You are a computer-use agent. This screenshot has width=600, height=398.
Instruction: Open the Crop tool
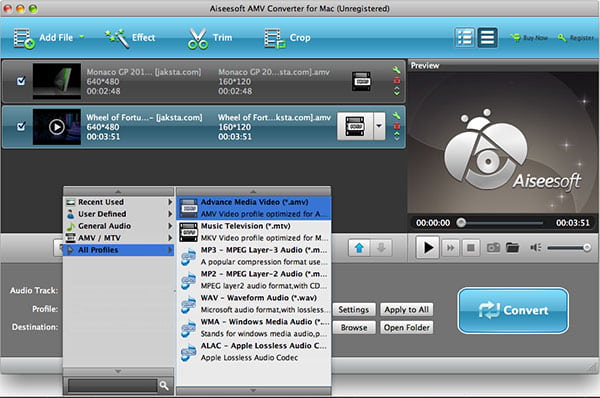tap(287, 38)
